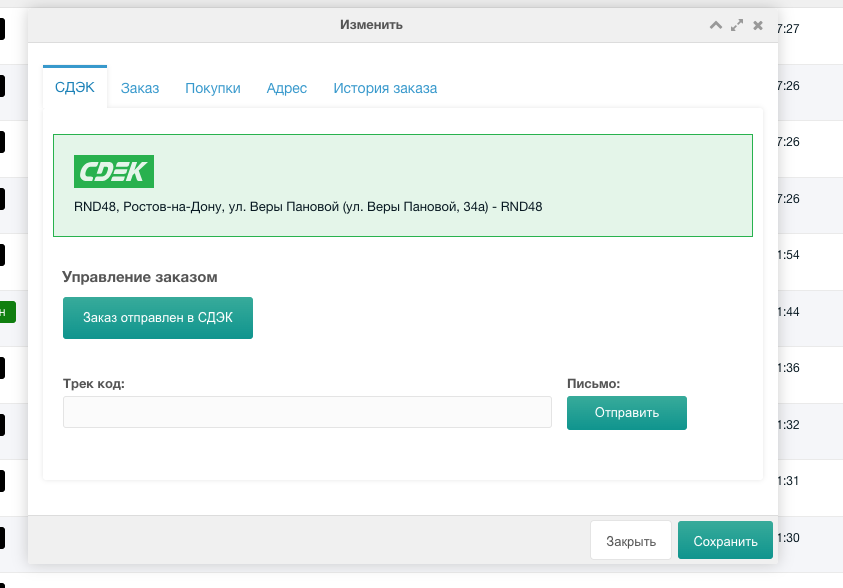
Task: Collapse the Изменить dialog with the chevron icon
Action: coord(716,25)
